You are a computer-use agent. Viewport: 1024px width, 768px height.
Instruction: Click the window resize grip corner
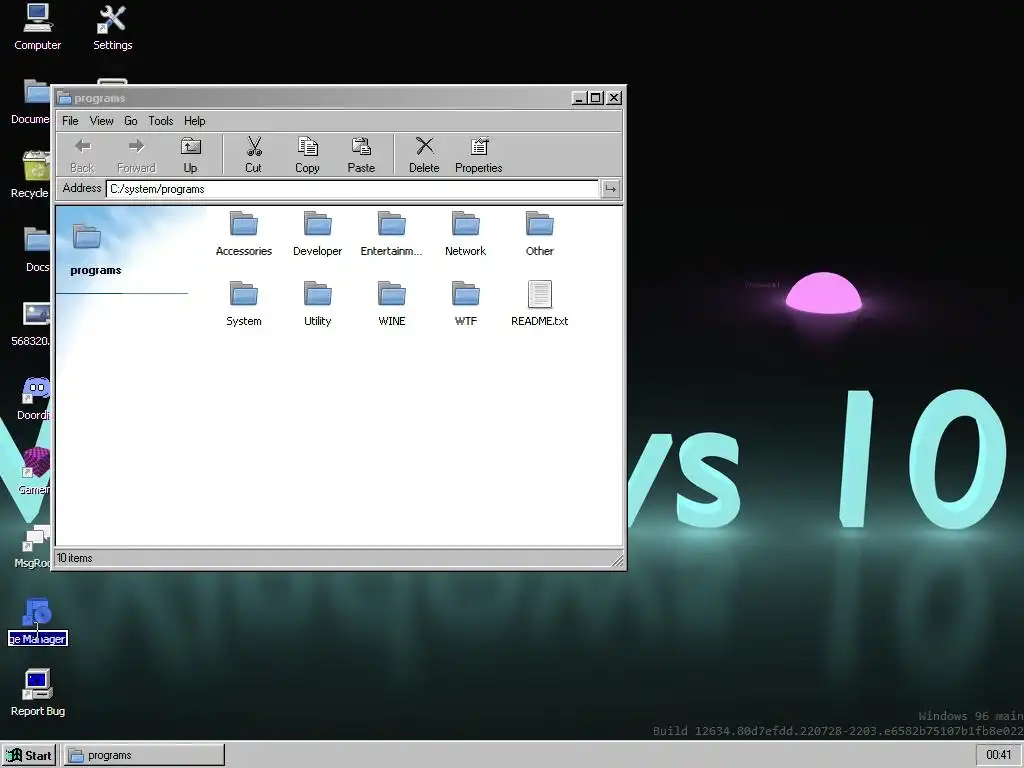point(616,559)
